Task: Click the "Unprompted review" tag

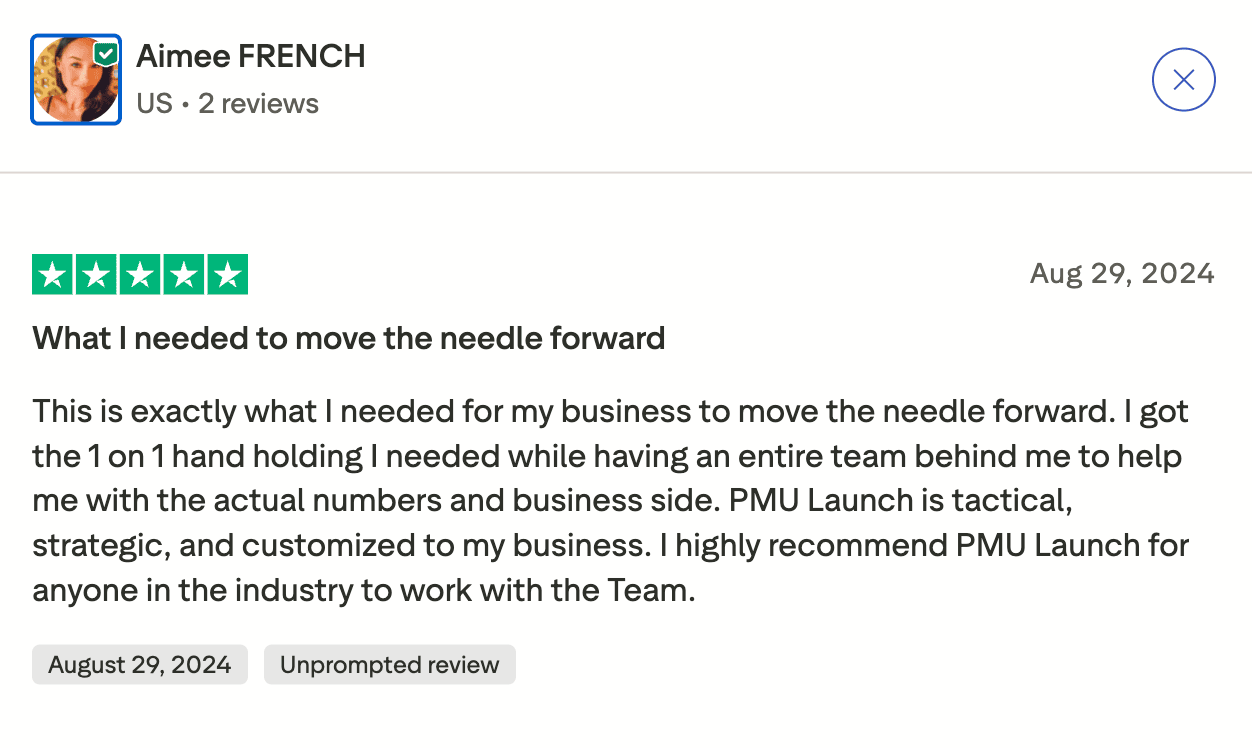Action: click(x=389, y=665)
